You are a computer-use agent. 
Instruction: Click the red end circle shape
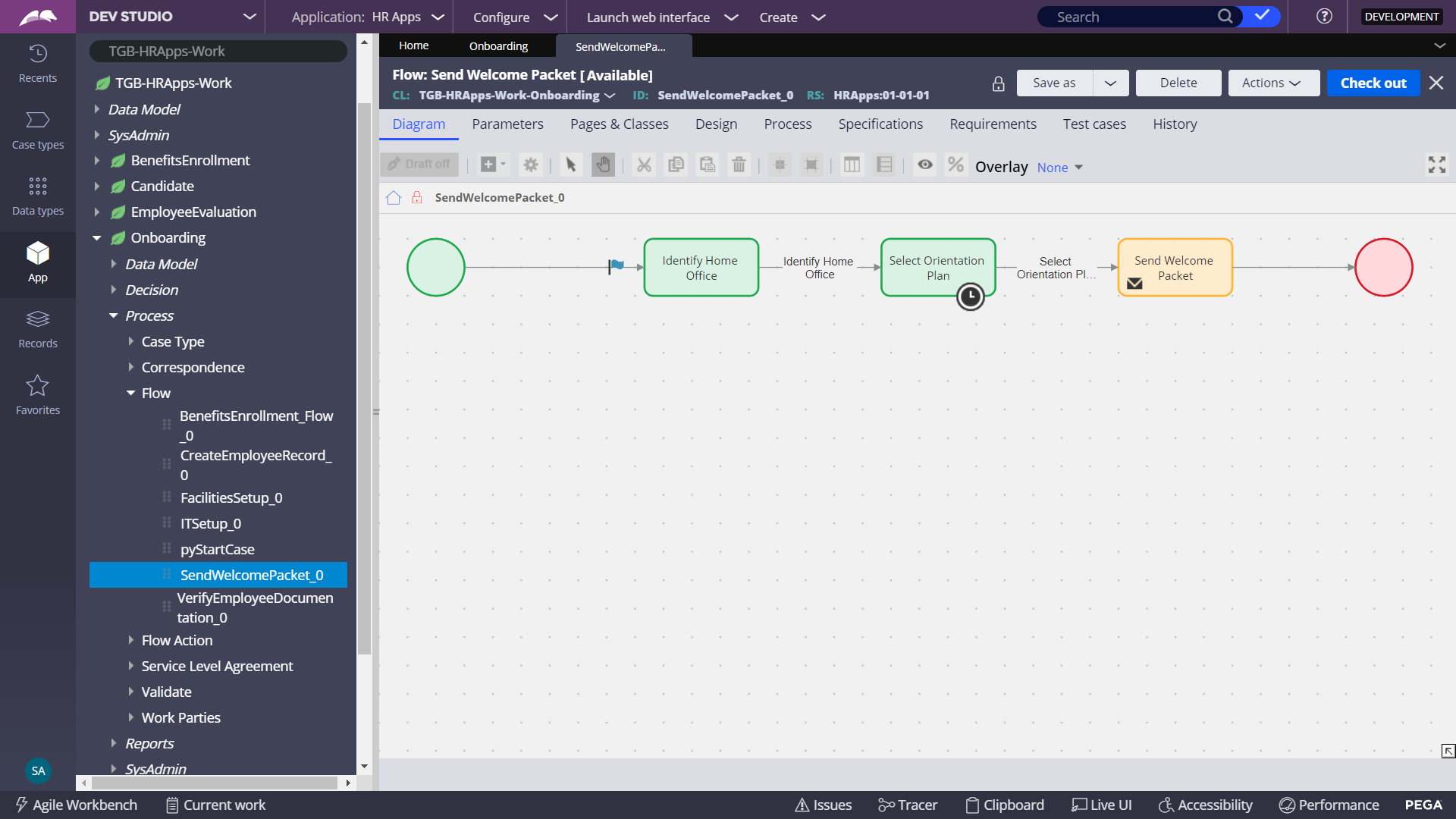point(1384,268)
